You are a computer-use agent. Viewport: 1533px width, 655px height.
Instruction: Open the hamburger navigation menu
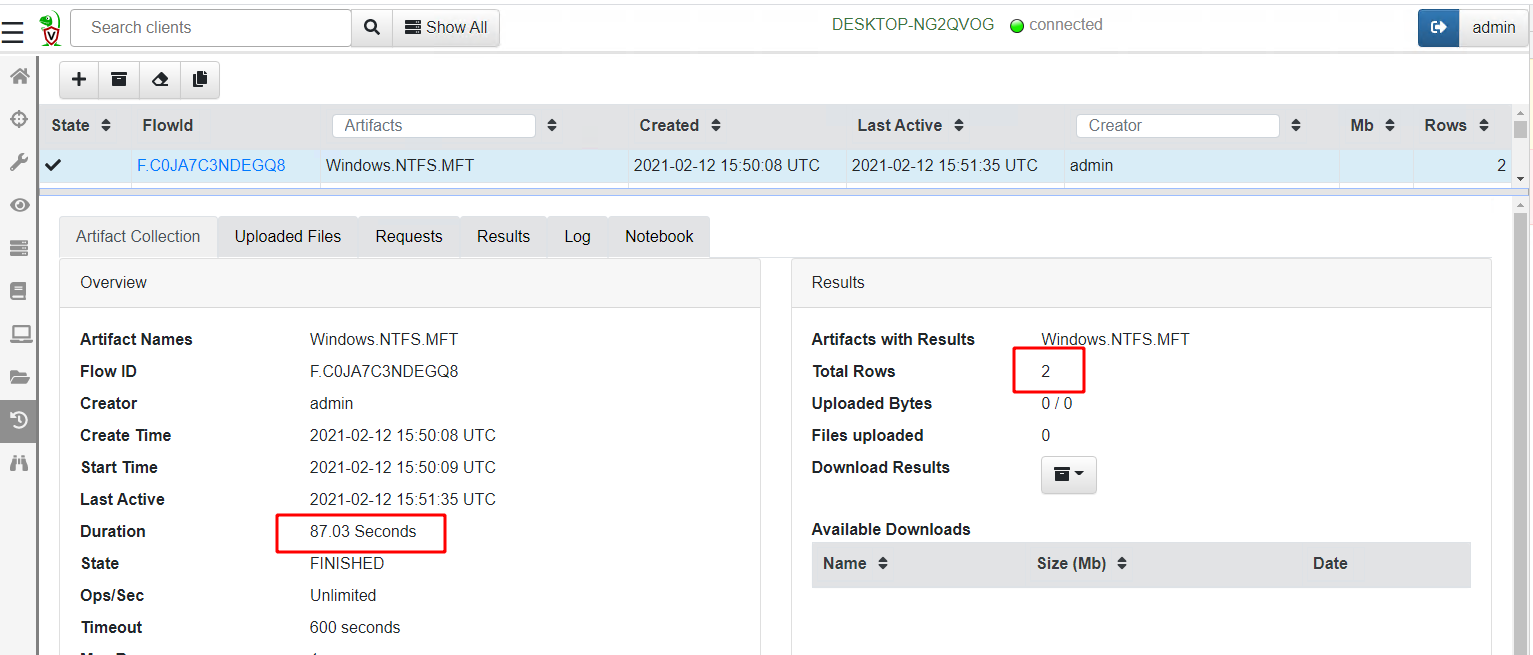coord(13,32)
